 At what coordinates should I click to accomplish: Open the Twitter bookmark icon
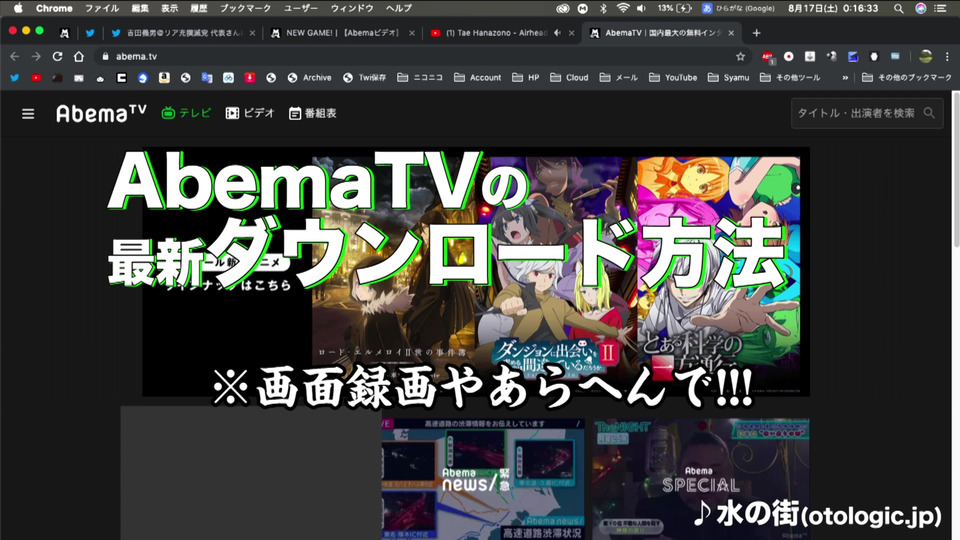tap(15, 78)
